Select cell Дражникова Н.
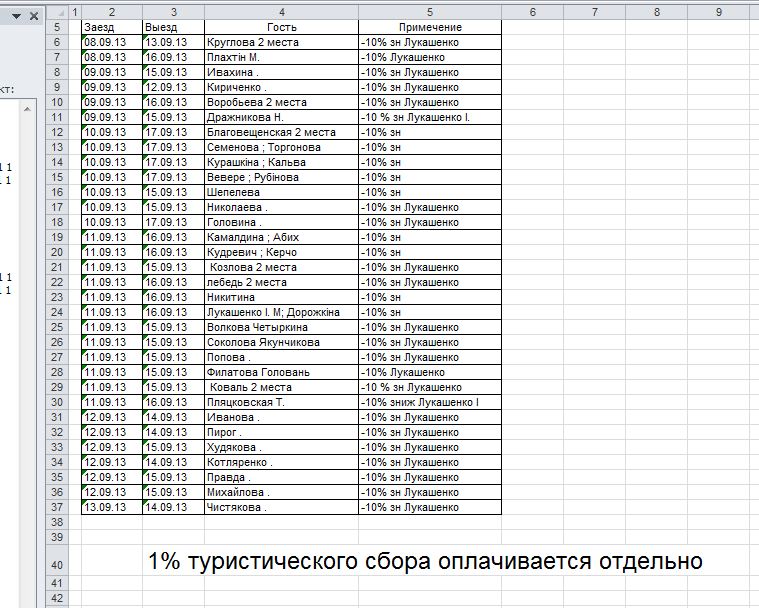759x608 pixels. pos(282,117)
